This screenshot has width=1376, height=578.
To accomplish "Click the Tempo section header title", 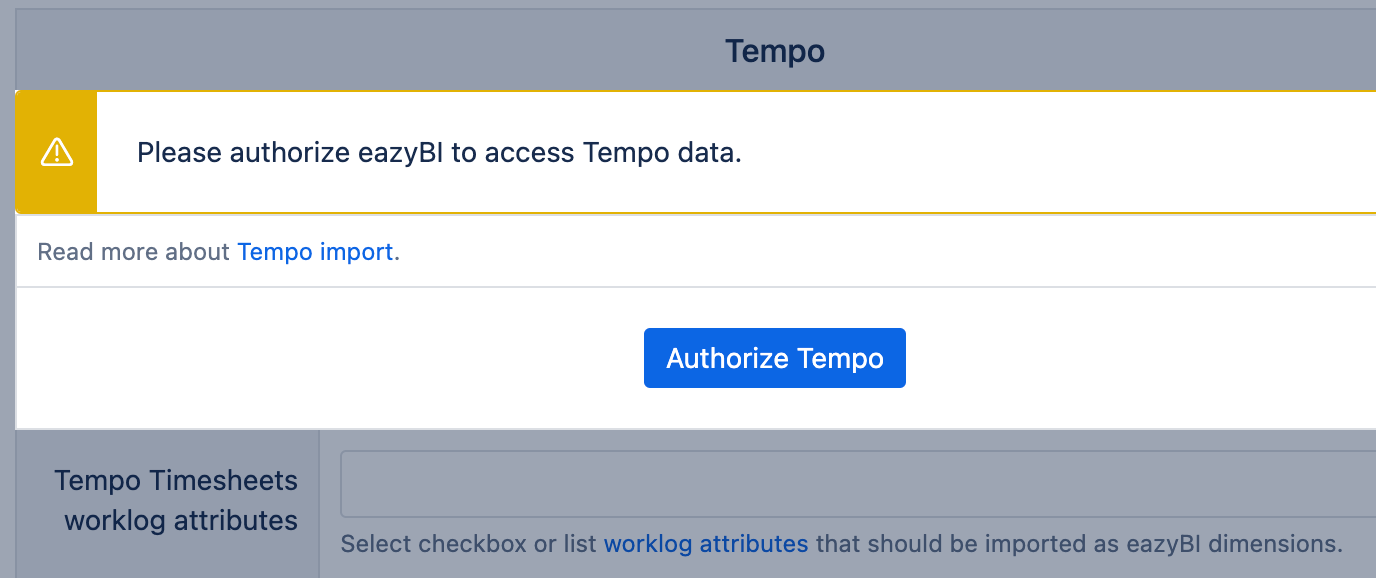I will (x=775, y=51).
